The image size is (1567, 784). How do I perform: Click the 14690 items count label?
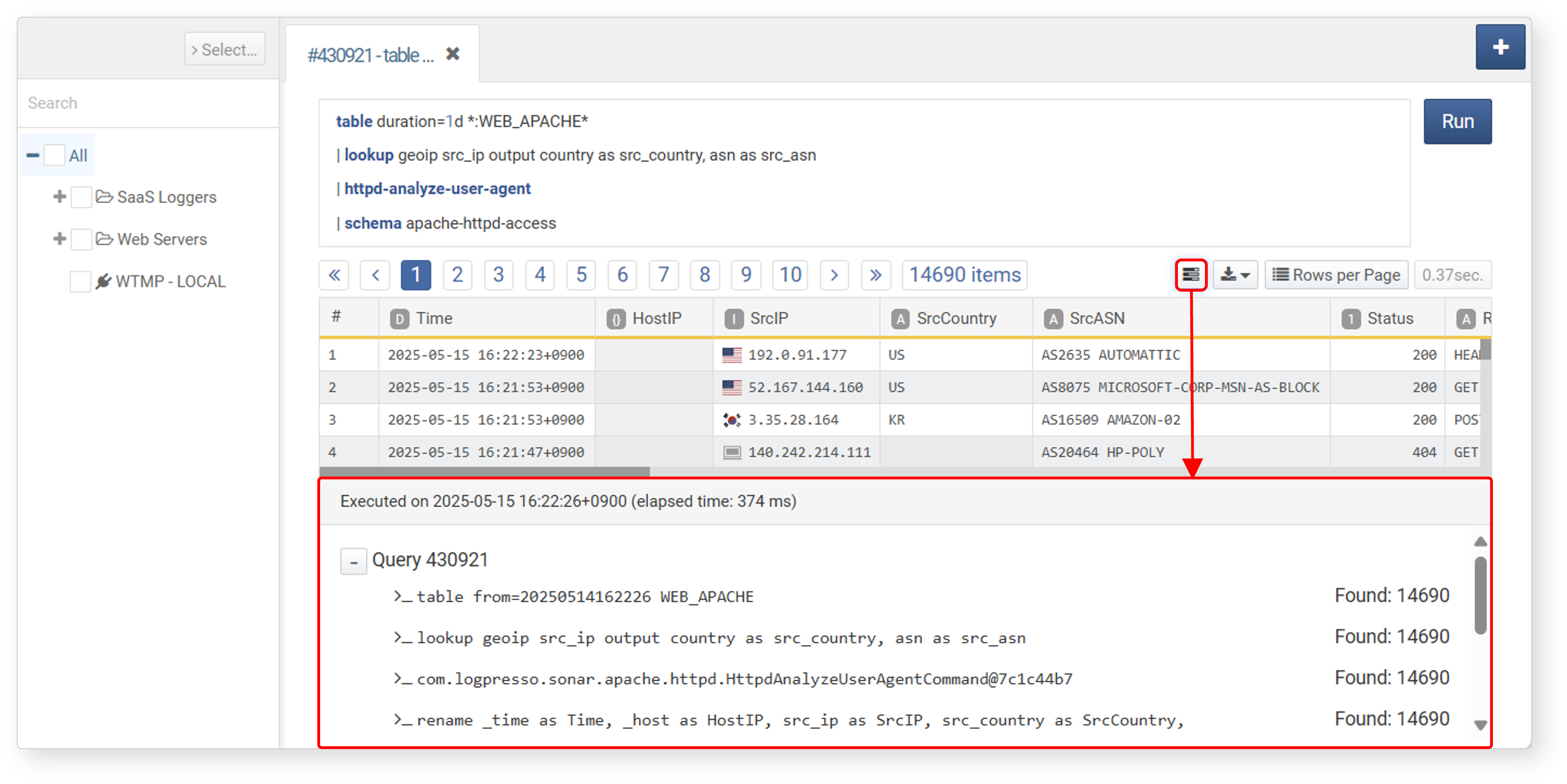pos(965,275)
